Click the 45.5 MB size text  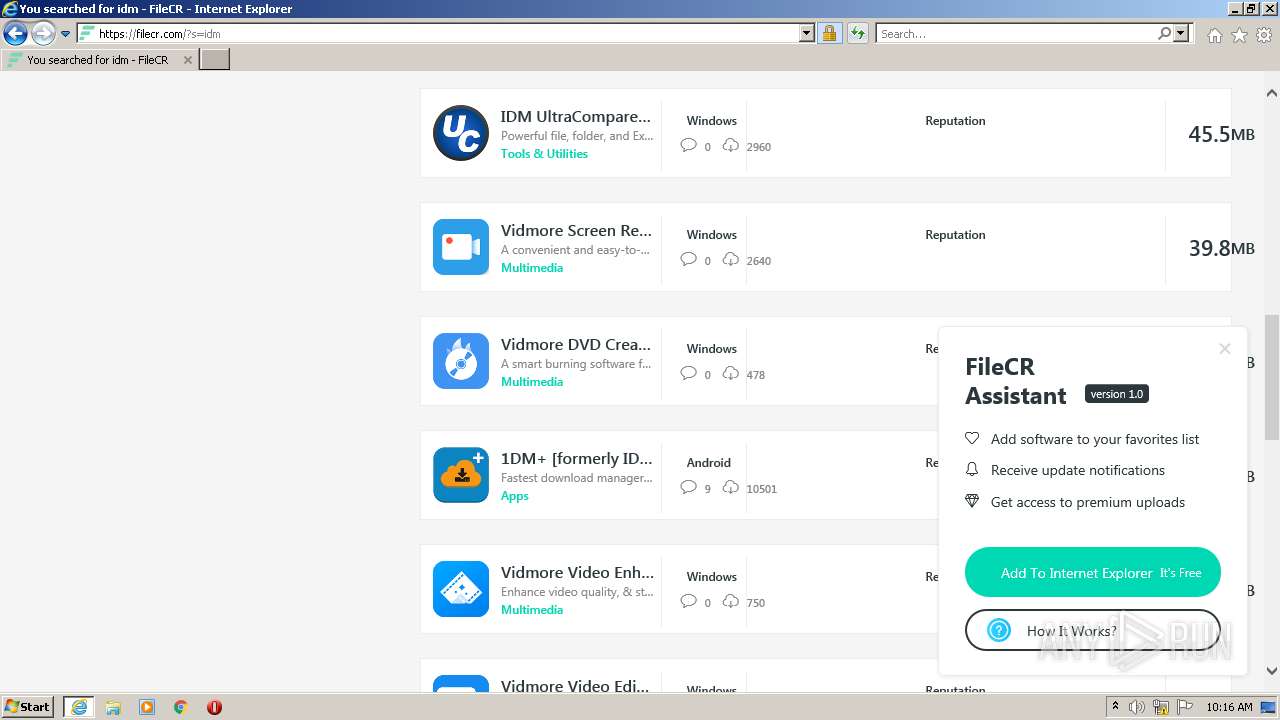1221,134
